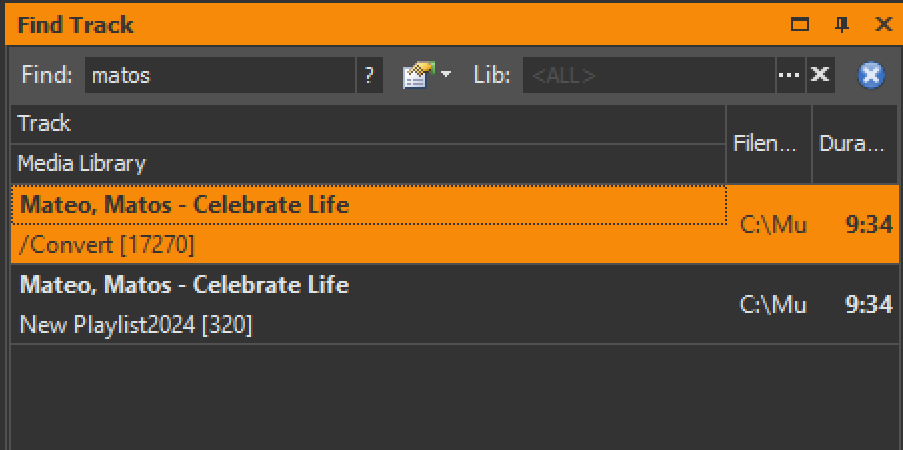Click the Find Track panel title
Screen dimensions: 903x450
point(76,24)
